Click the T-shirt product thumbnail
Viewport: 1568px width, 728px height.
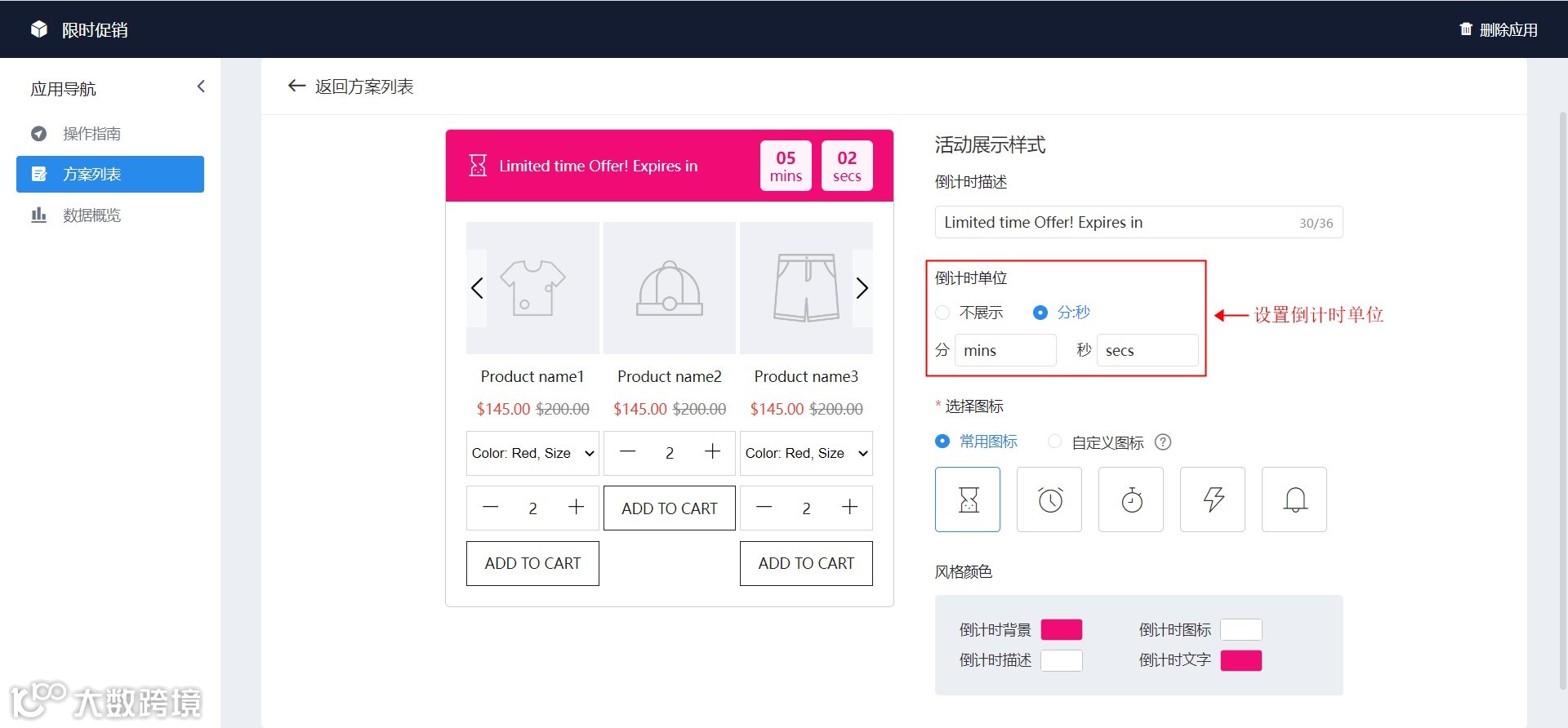coord(532,288)
